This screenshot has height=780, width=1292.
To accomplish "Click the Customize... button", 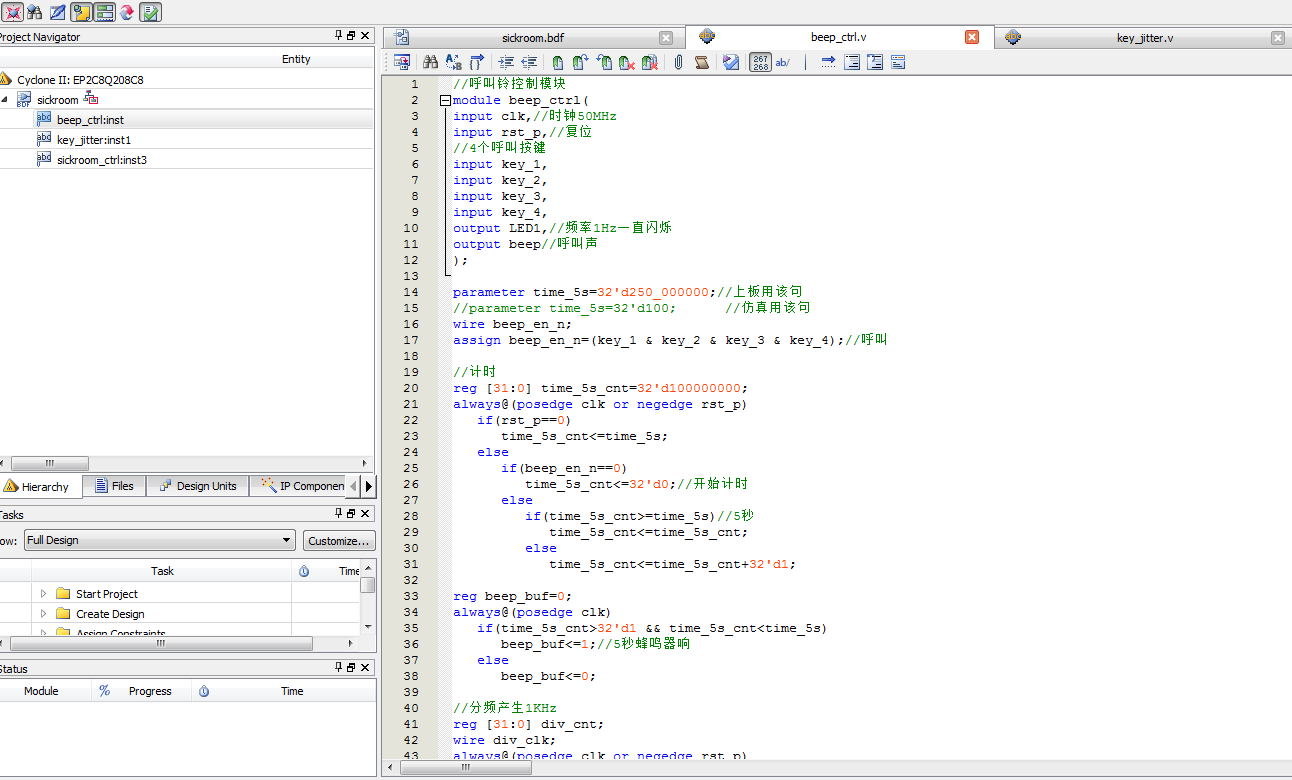I will click(x=339, y=540).
